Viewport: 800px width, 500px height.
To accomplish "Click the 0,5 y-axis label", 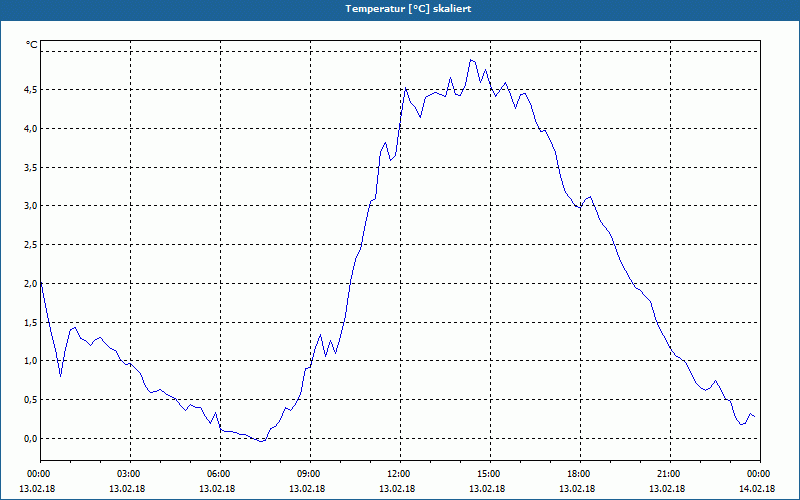I will coord(31,399).
